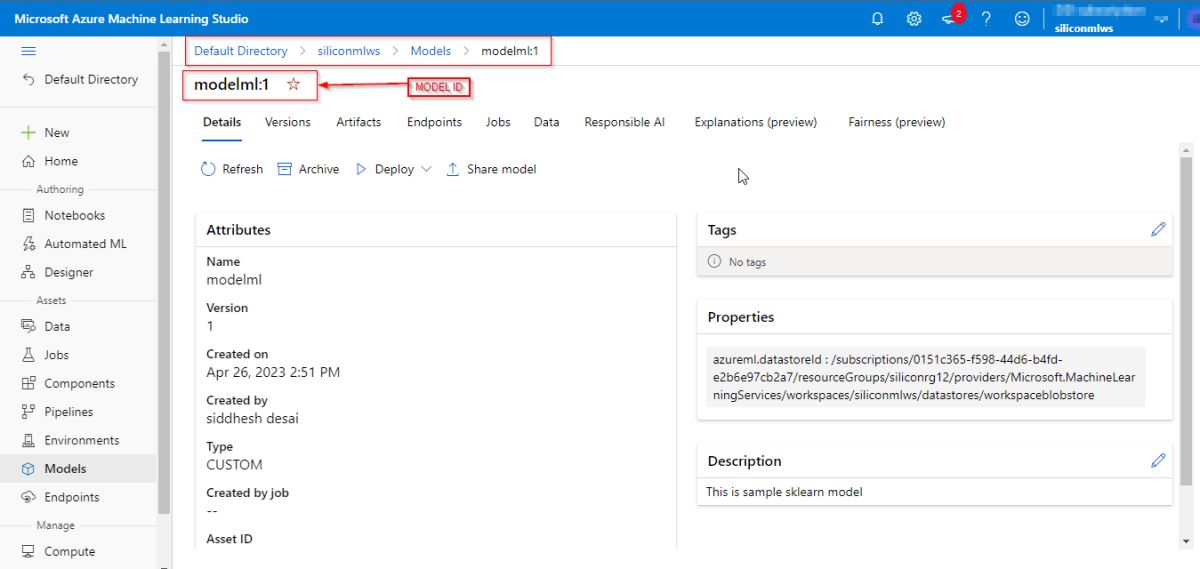Click the azureml.datastoreId property text
The width and height of the screenshot is (1200, 569).
[x=924, y=376]
